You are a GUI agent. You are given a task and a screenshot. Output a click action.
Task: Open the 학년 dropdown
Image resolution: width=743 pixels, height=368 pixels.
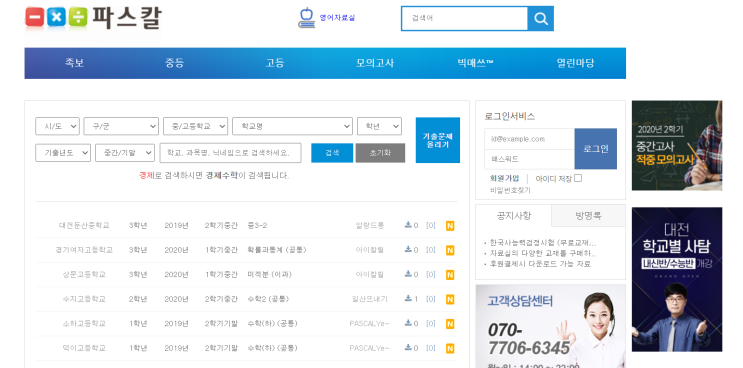379,126
